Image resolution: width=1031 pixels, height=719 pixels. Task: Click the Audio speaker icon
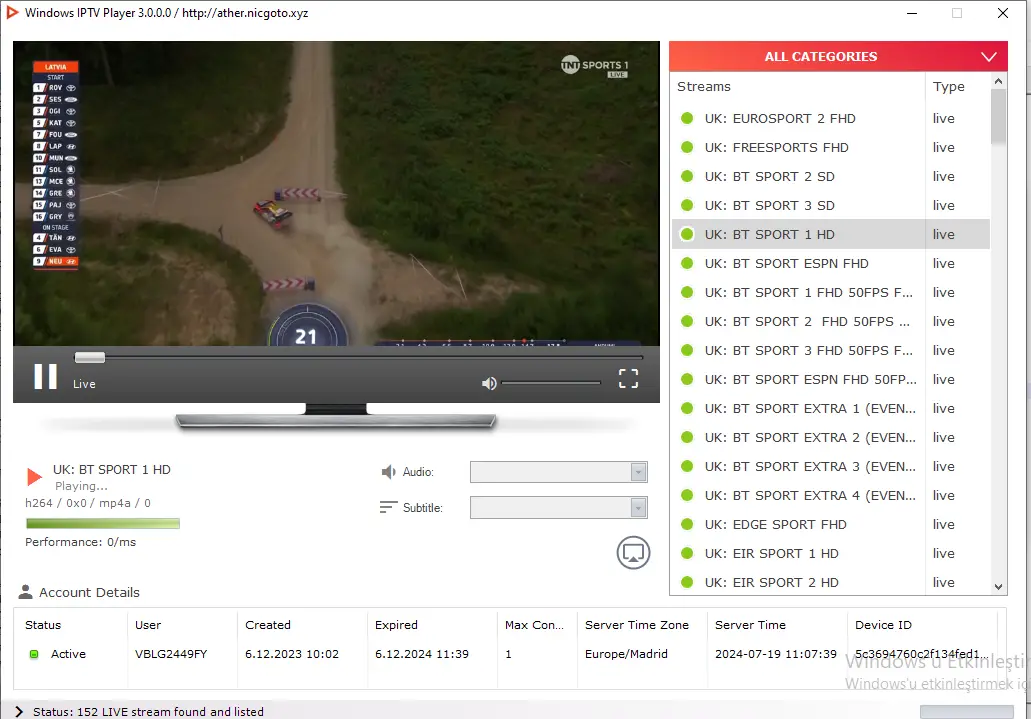[x=389, y=472]
